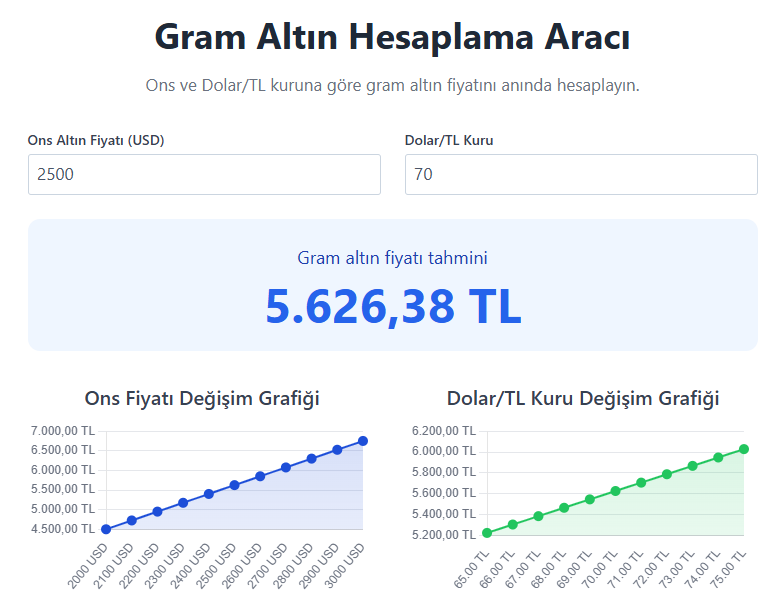Select the 2500 USD data point
Image resolution: width=784 pixels, height=614 pixels.
[235, 485]
